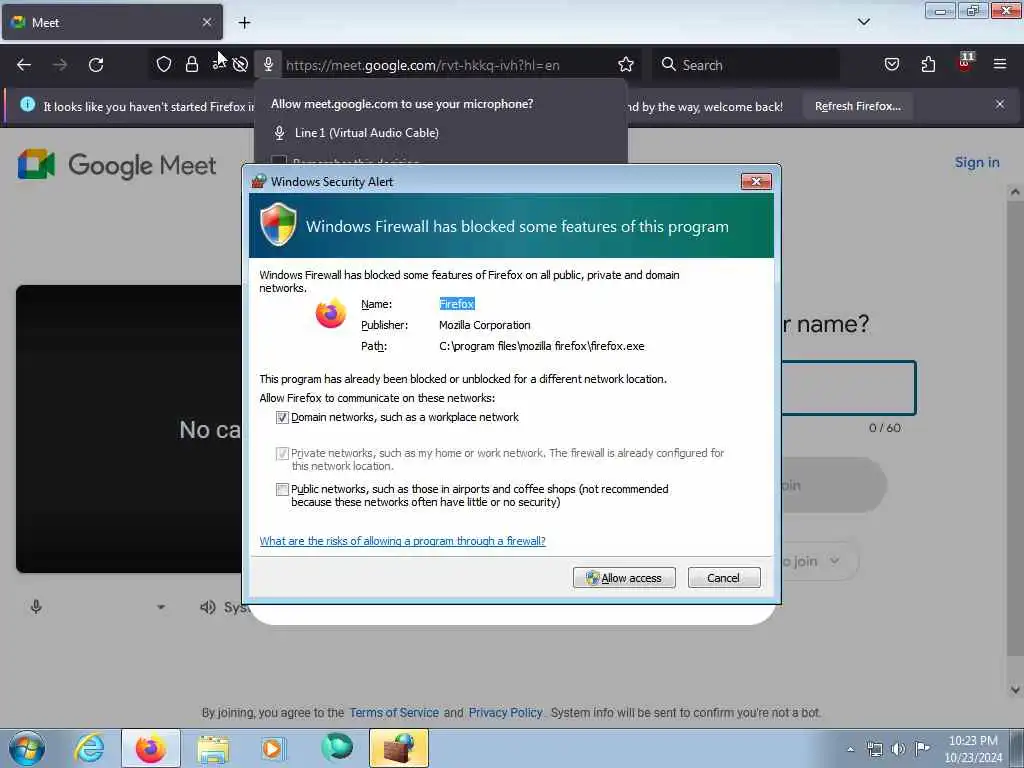Viewport: 1024px width, 768px height.
Task: Toggle Private networks checkbox
Action: (282, 453)
